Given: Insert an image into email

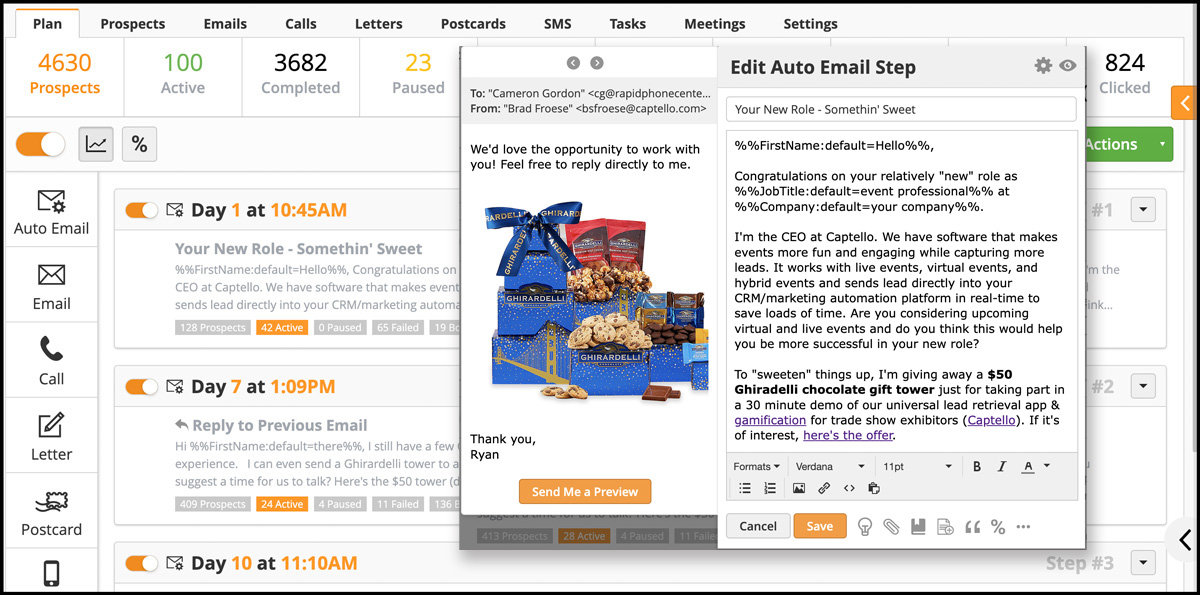Looking at the screenshot, I should coord(798,489).
